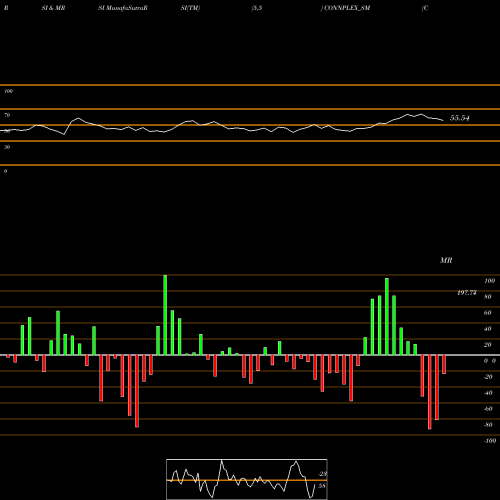The height and width of the screenshot is (500, 500).
Task: Click the RSI axis label 30
Action: pos(7,147)
